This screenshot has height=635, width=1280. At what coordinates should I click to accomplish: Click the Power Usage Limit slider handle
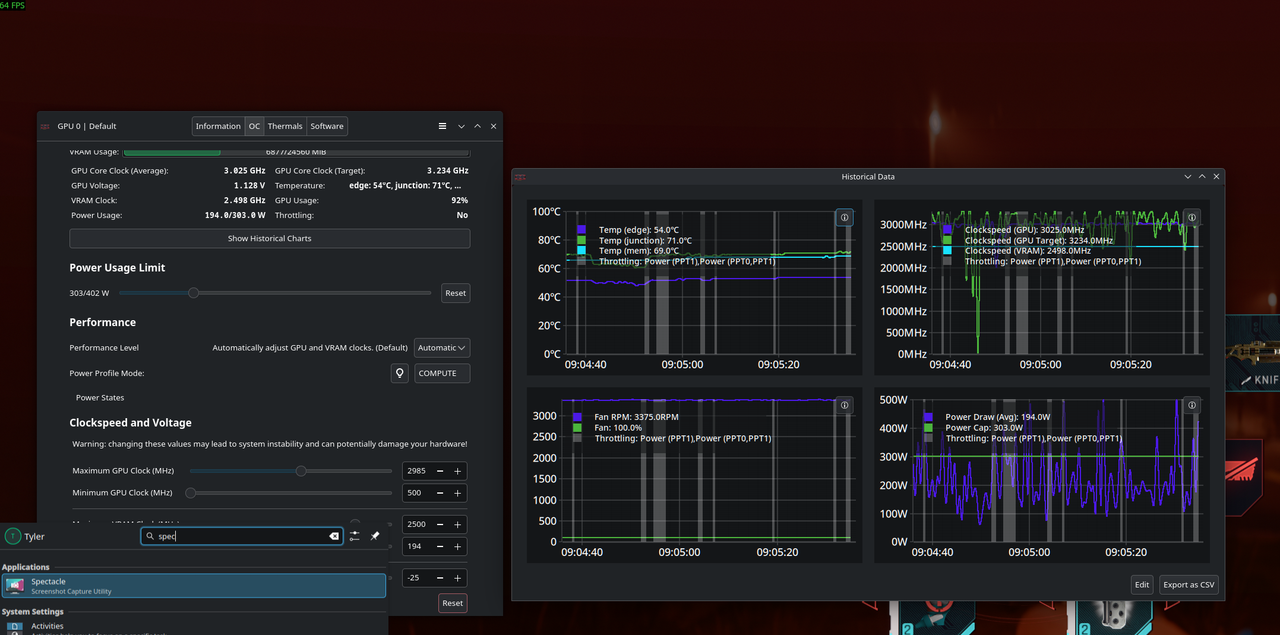[194, 293]
